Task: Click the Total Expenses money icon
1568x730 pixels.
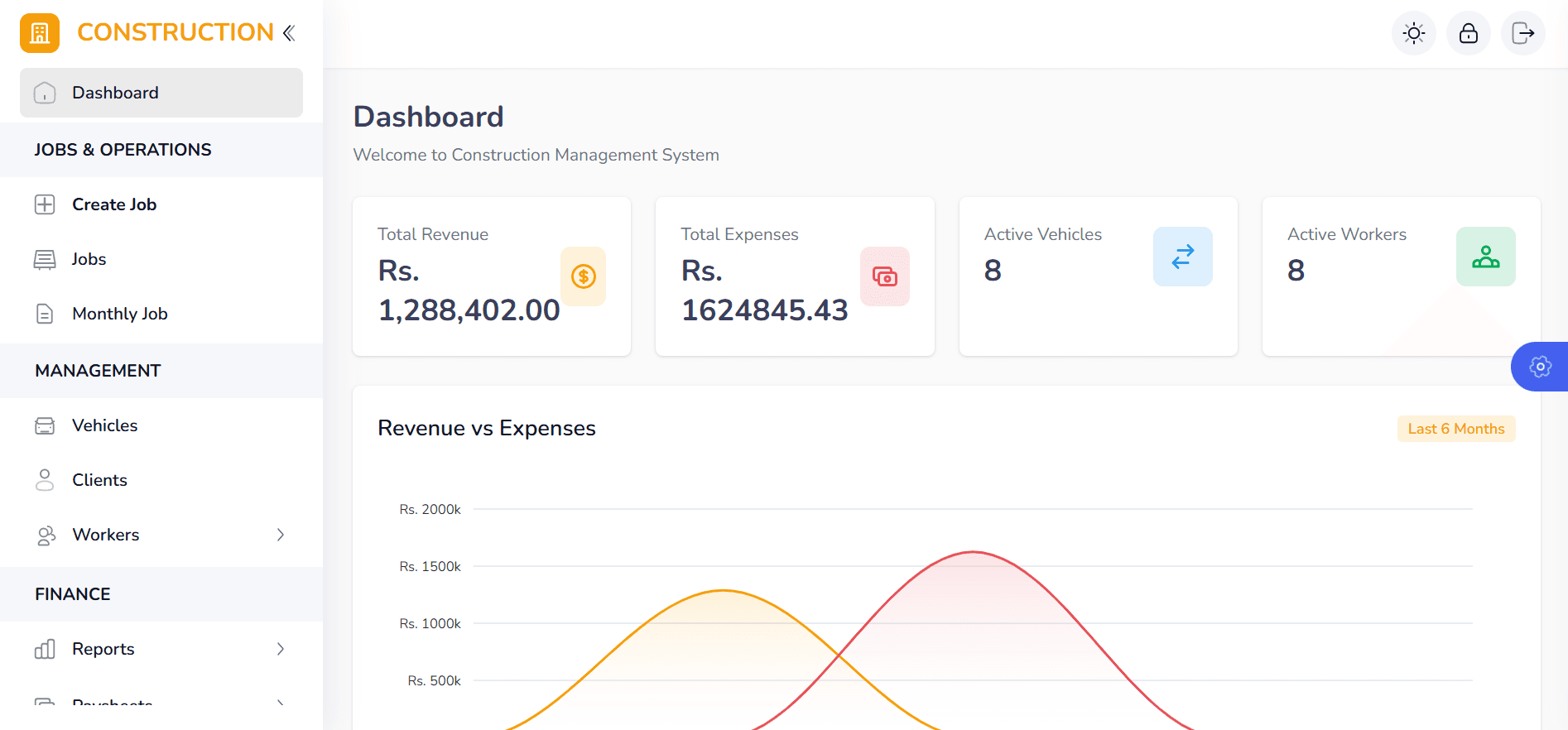Action: tap(885, 276)
